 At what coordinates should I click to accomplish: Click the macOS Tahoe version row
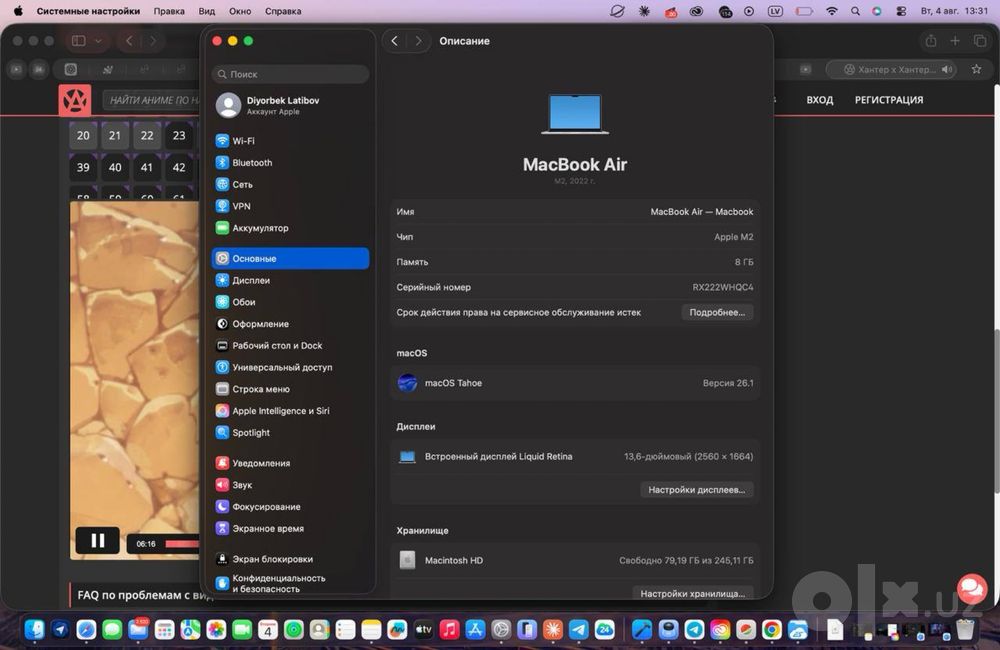[x=575, y=383]
